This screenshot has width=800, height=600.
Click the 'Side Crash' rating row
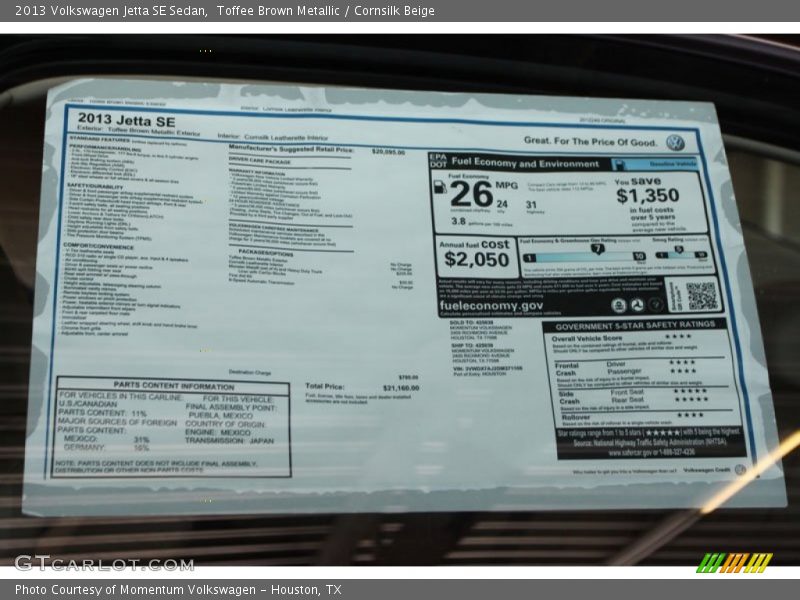point(633,396)
